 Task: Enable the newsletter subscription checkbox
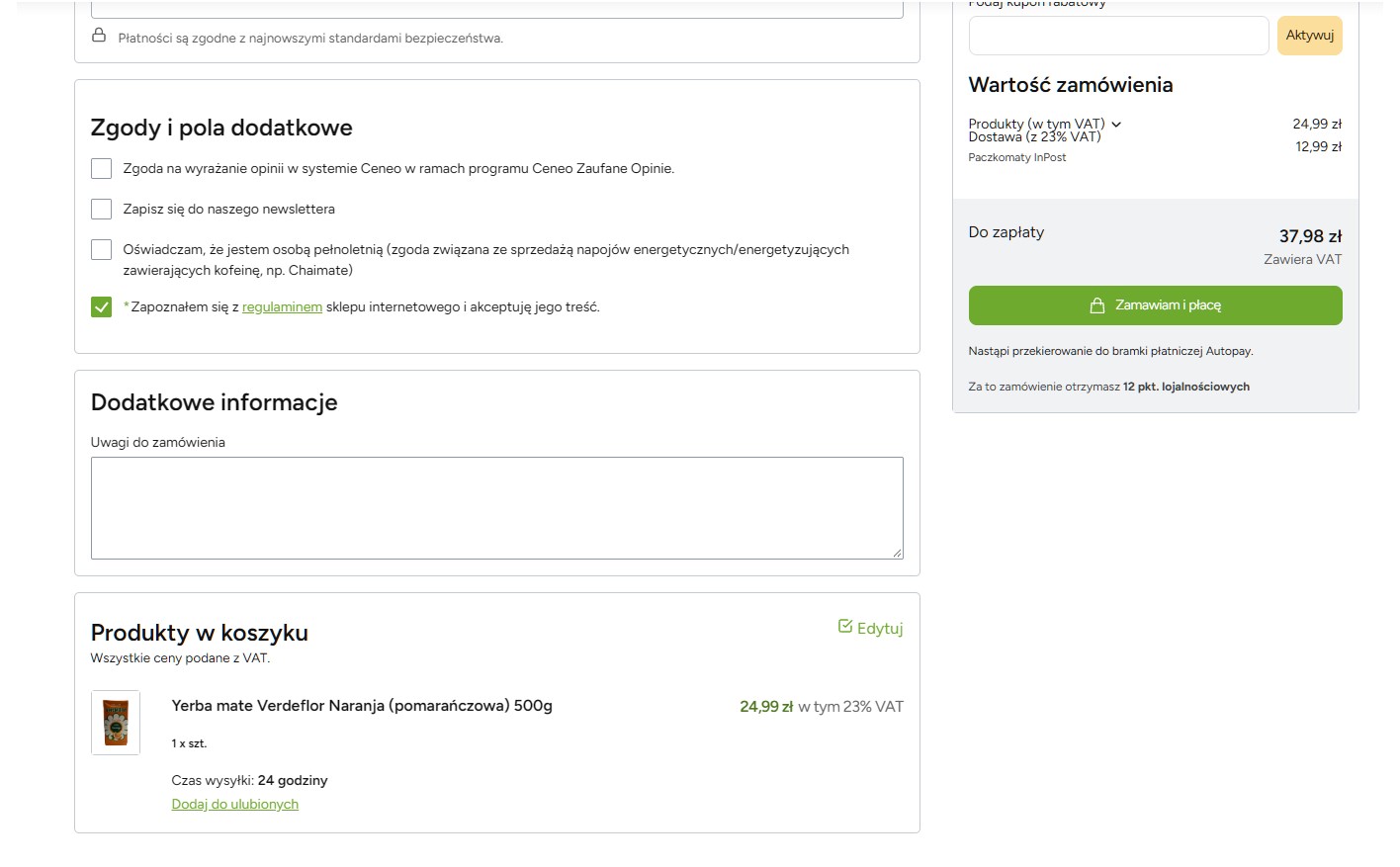coord(101,209)
